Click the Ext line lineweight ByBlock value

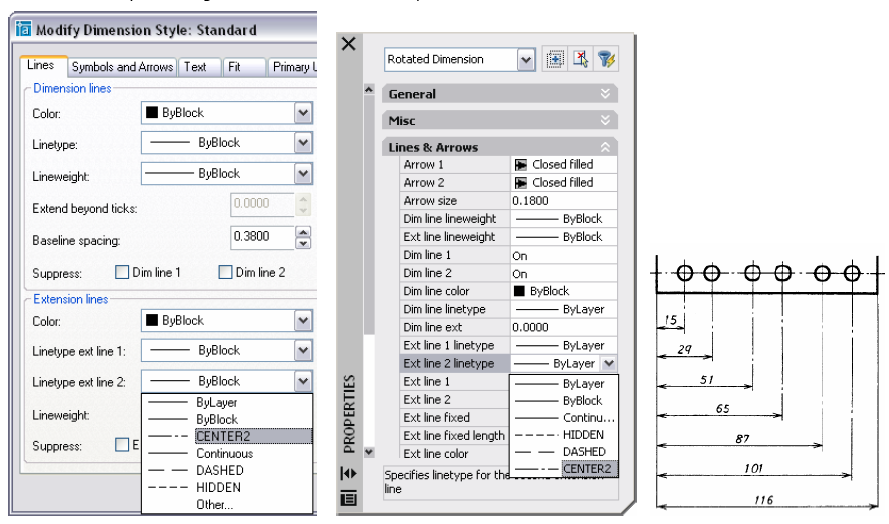pyautogui.click(x=564, y=237)
